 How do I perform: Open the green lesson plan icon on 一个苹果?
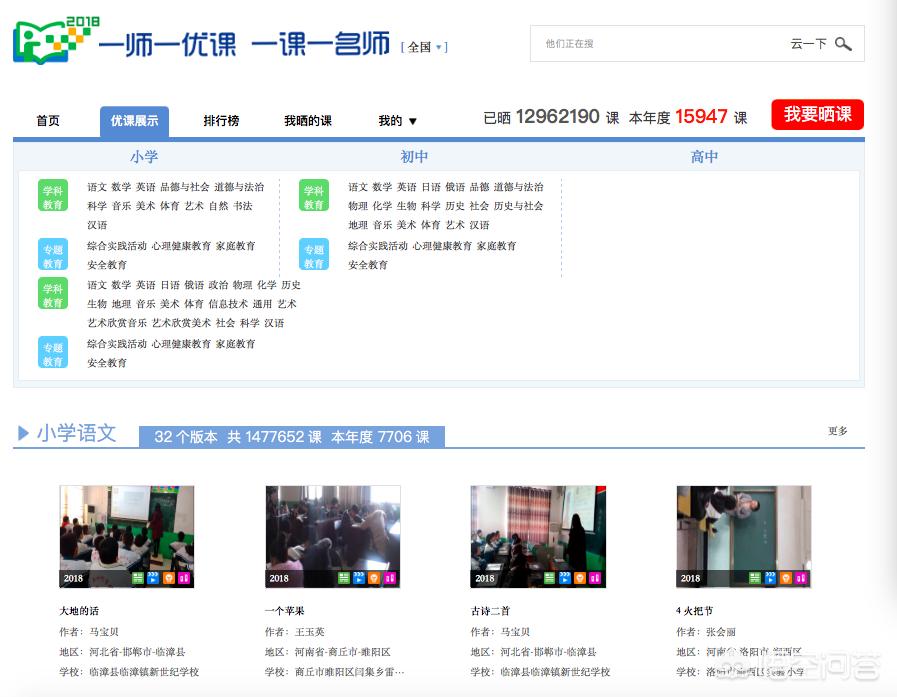point(344,577)
